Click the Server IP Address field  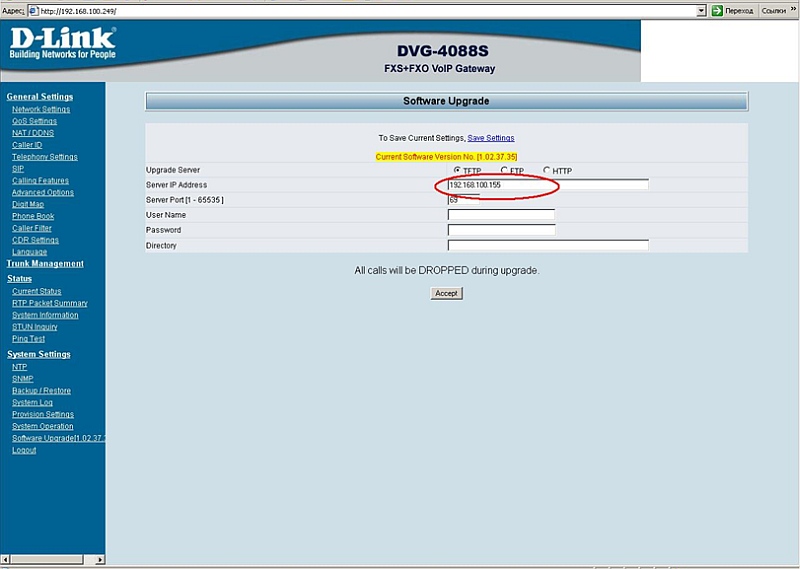tap(548, 185)
